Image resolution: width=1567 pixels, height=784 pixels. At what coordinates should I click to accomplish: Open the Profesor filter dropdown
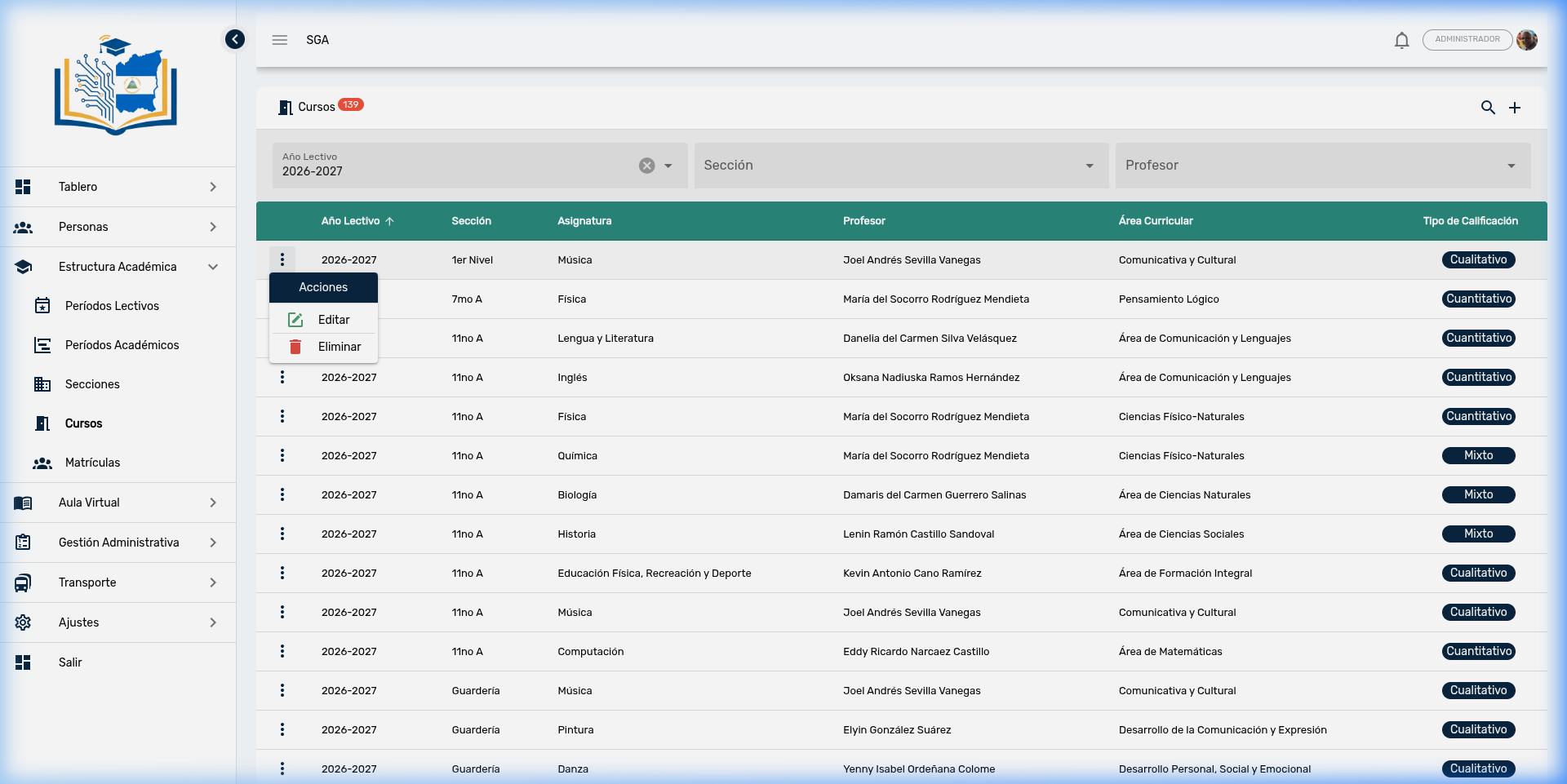1321,166
